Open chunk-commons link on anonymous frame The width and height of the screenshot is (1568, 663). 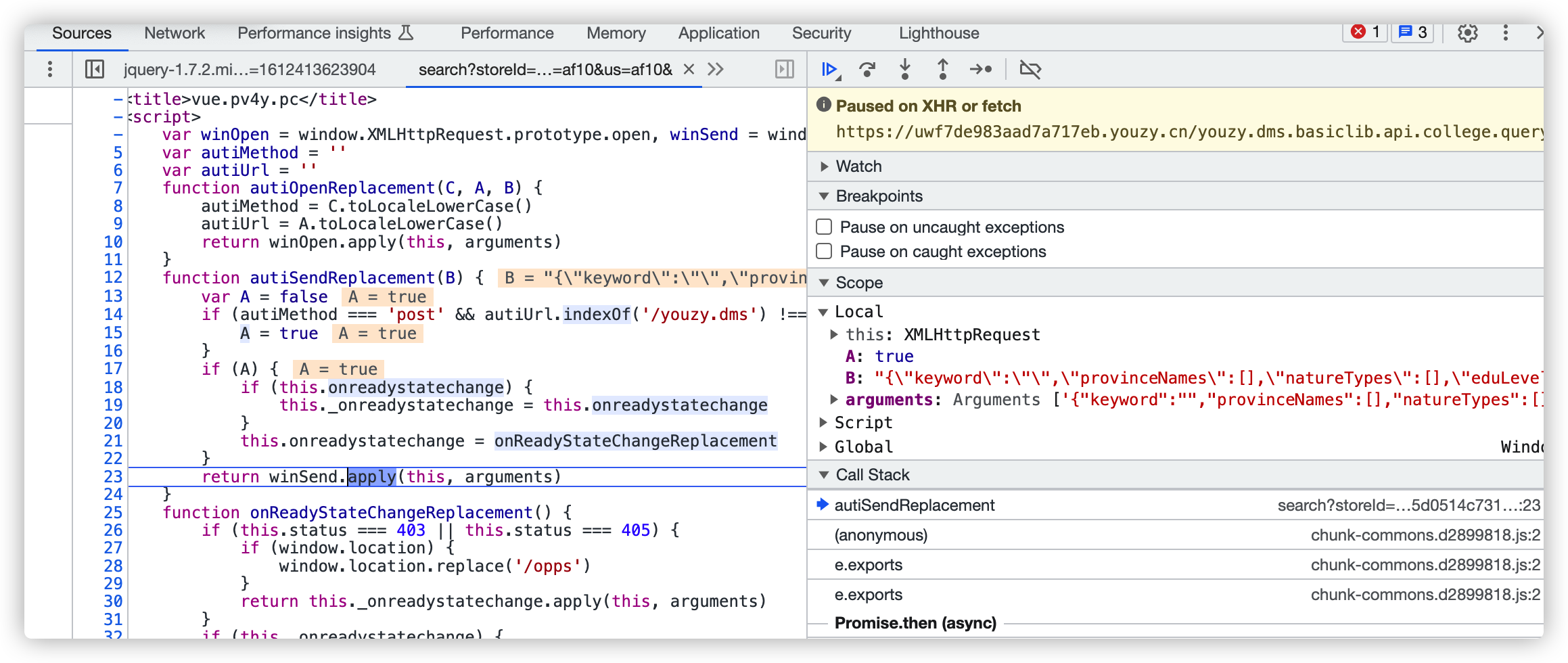1426,535
